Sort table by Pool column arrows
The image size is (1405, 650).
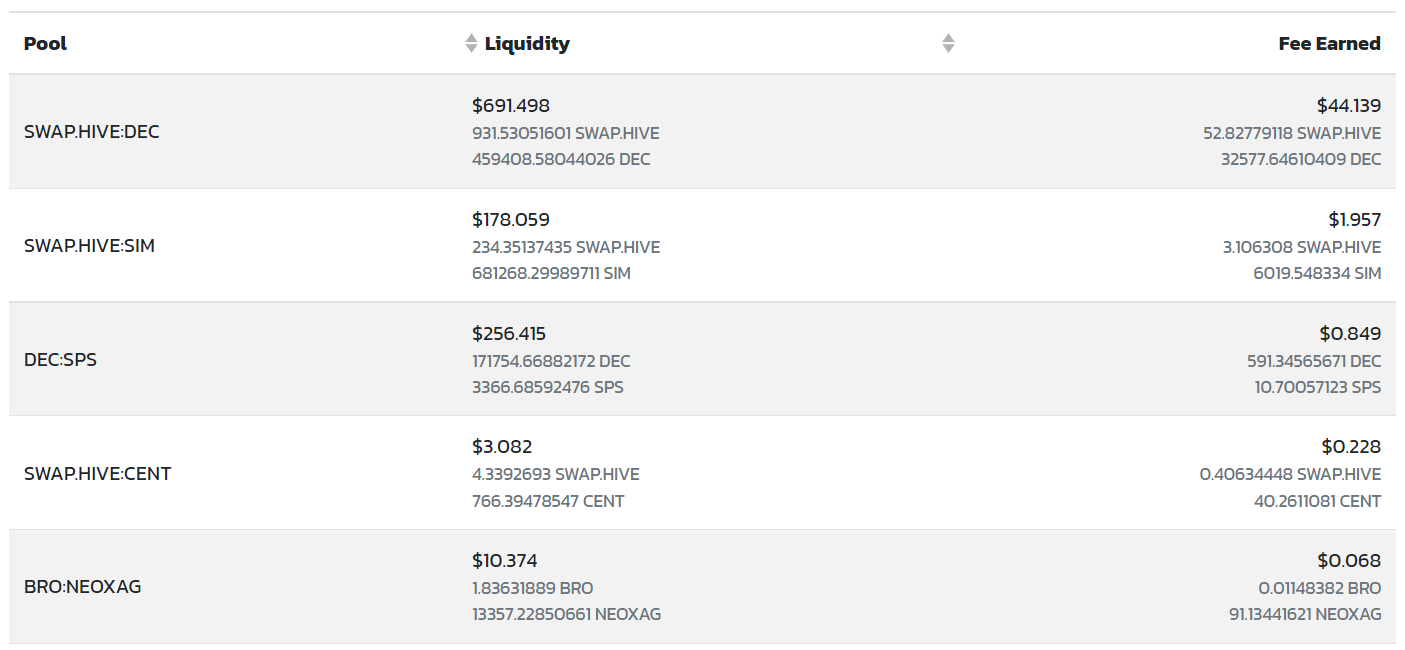tap(471, 44)
